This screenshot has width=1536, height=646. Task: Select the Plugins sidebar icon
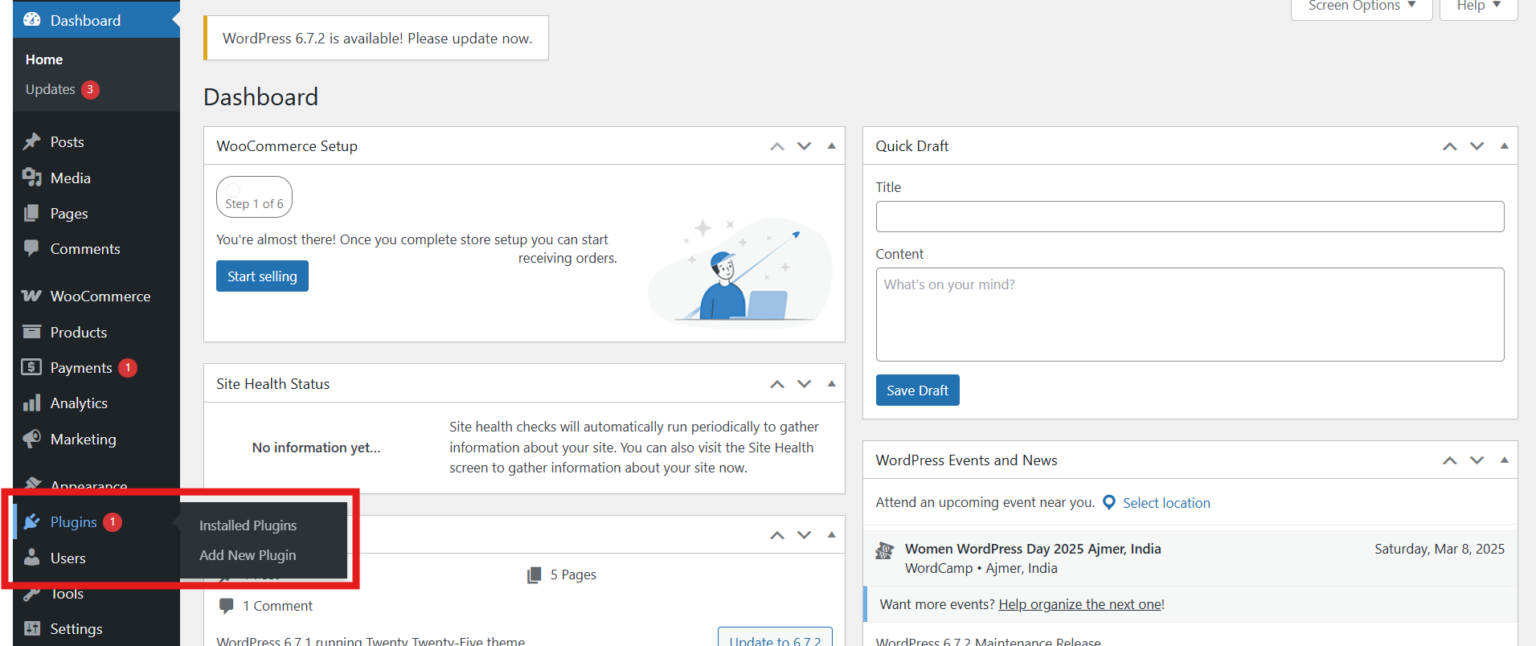[33, 521]
